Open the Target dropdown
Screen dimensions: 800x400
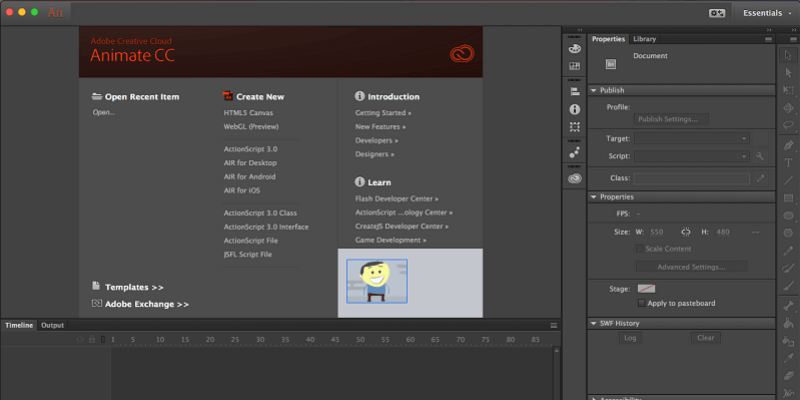[691, 138]
